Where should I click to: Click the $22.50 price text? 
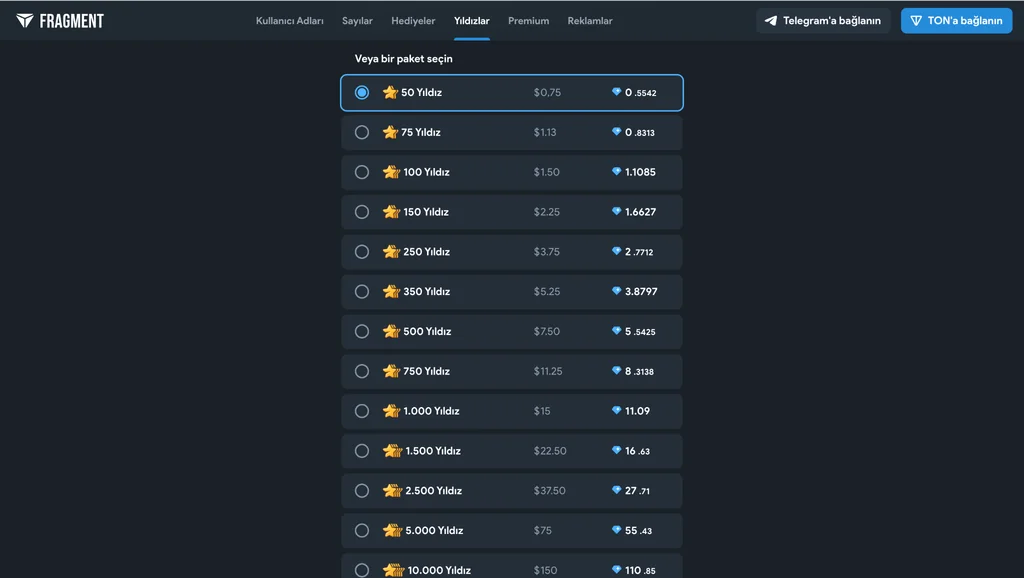pyautogui.click(x=550, y=451)
